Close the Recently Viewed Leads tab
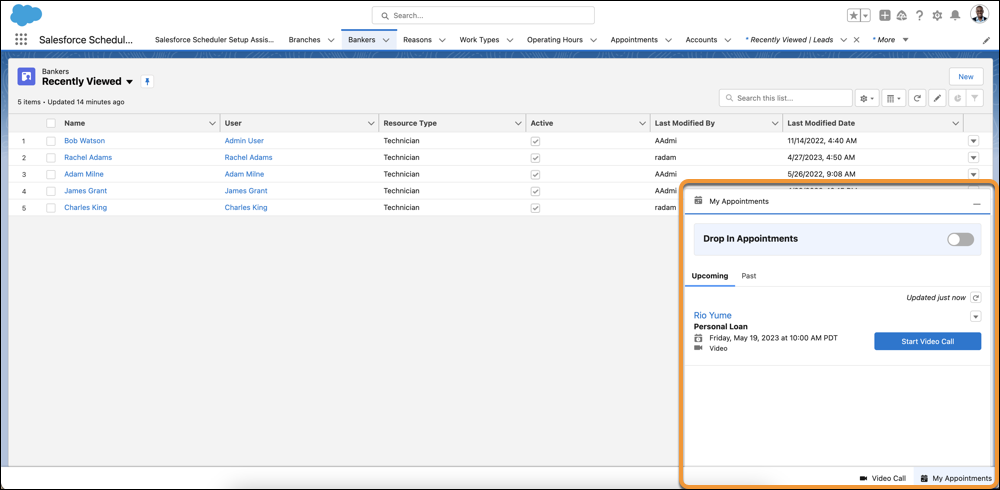 pyautogui.click(x=856, y=40)
